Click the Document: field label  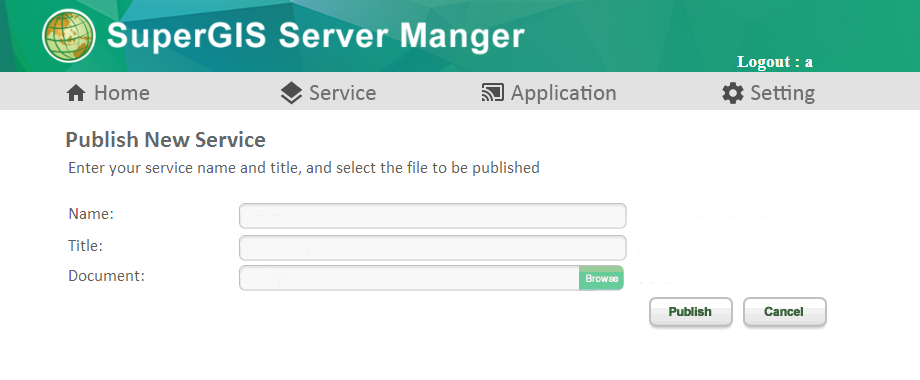pyautogui.click(x=106, y=276)
